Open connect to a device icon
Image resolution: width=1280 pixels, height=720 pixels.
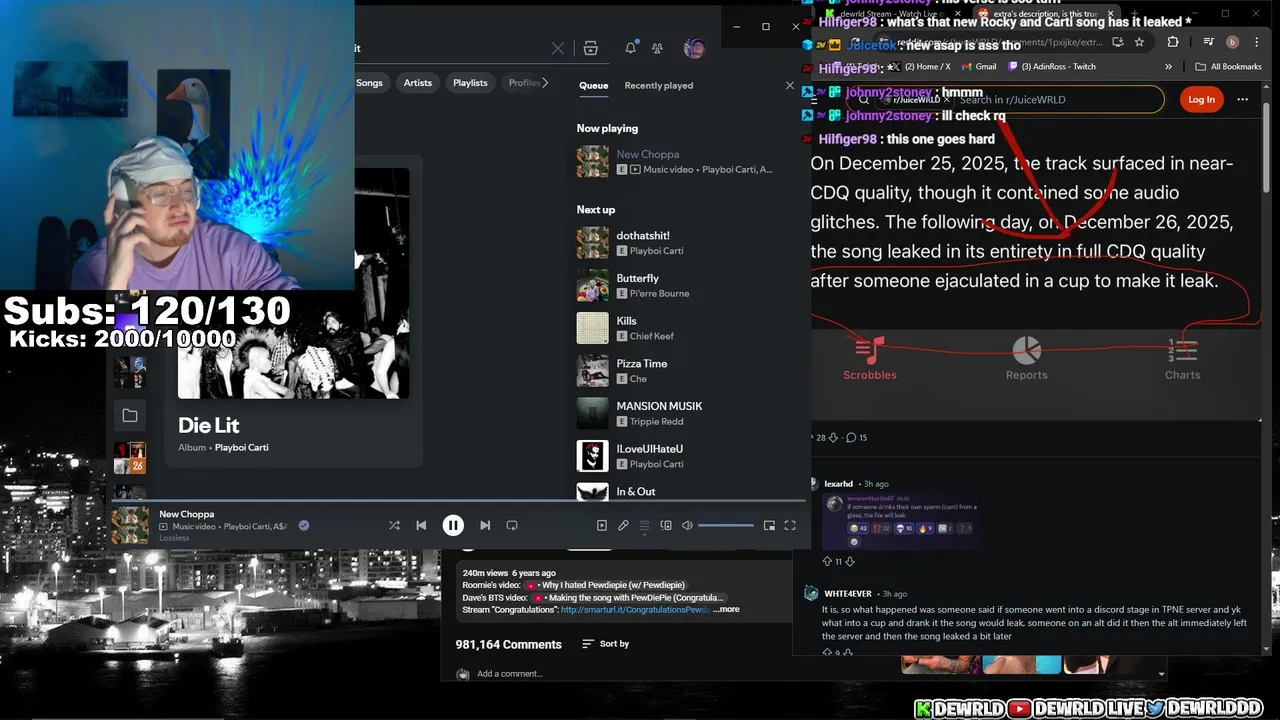[x=666, y=525]
